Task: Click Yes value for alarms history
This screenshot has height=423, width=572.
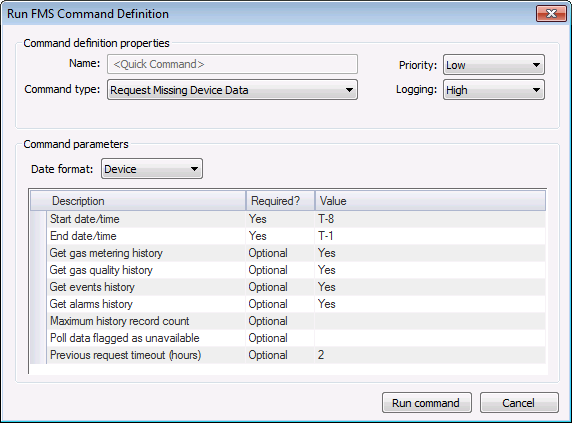Action: [430, 304]
